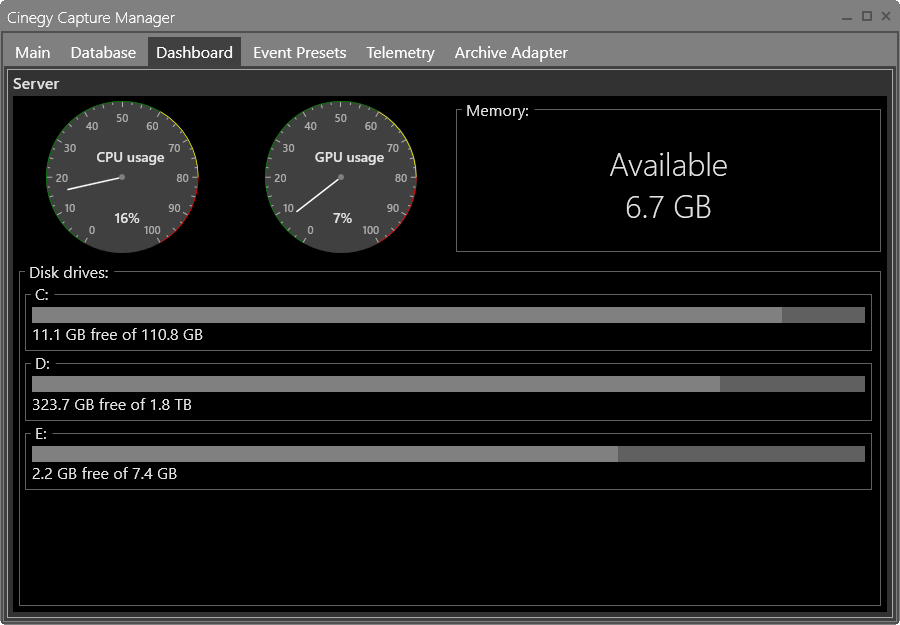Select the Event Presets tab
Image resolution: width=900 pixels, height=625 pixels.
[299, 52]
